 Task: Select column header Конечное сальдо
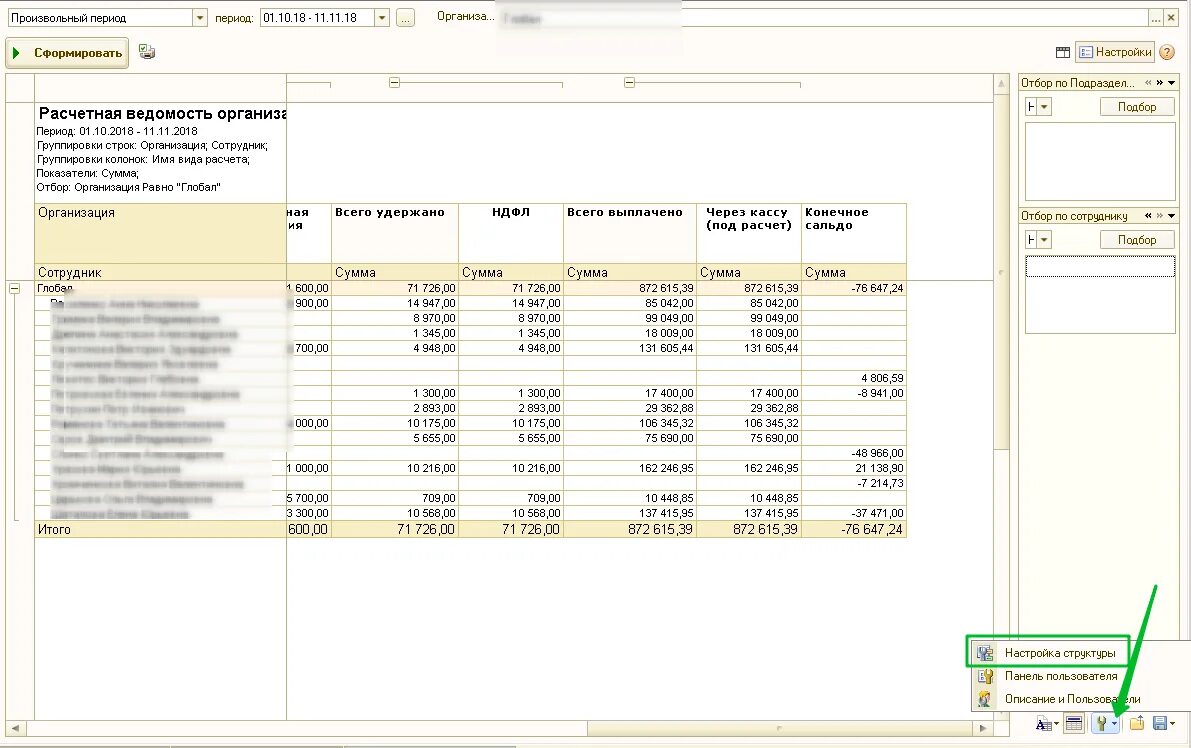854,232
